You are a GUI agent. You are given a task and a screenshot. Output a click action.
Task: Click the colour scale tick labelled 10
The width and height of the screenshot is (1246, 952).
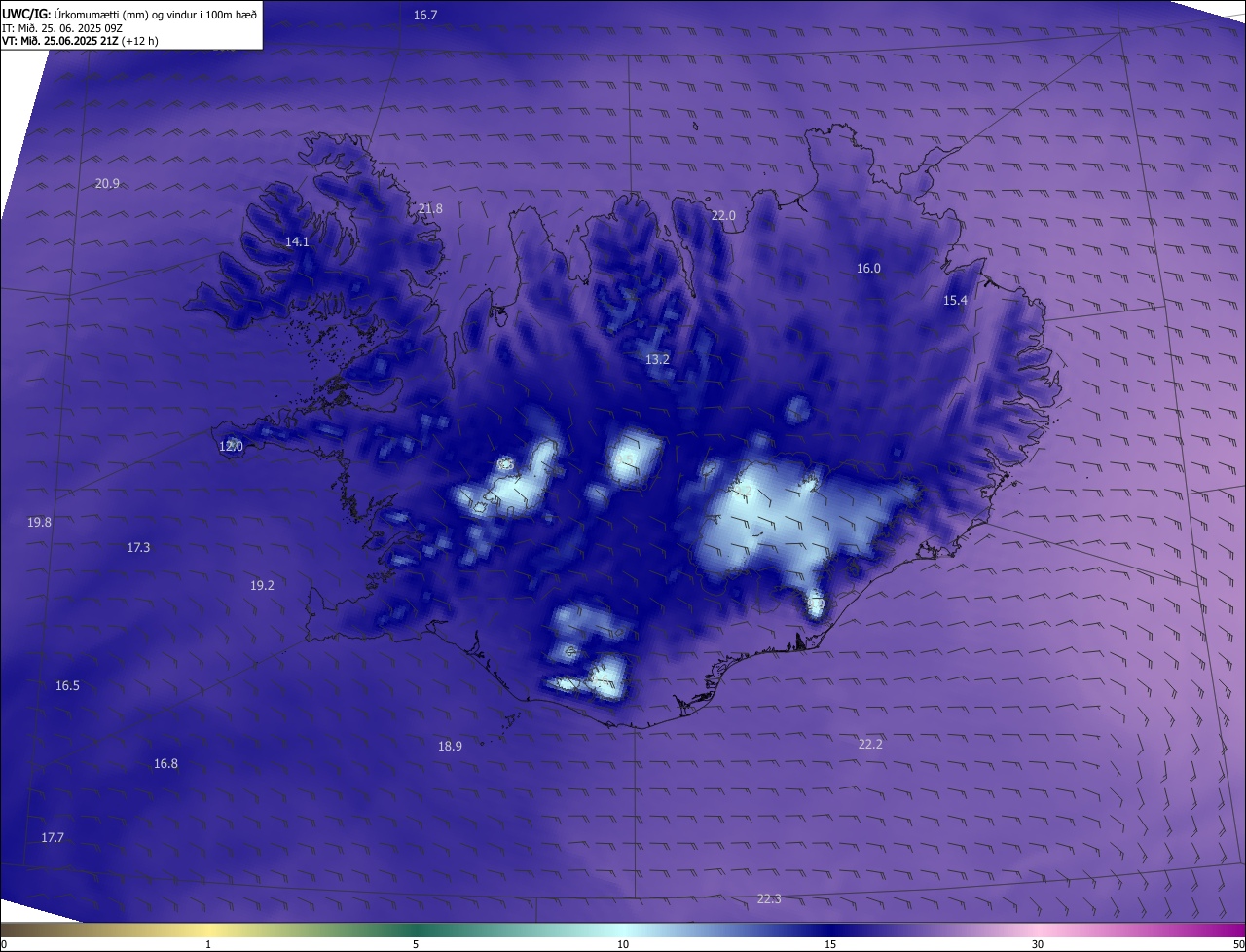tap(623, 944)
